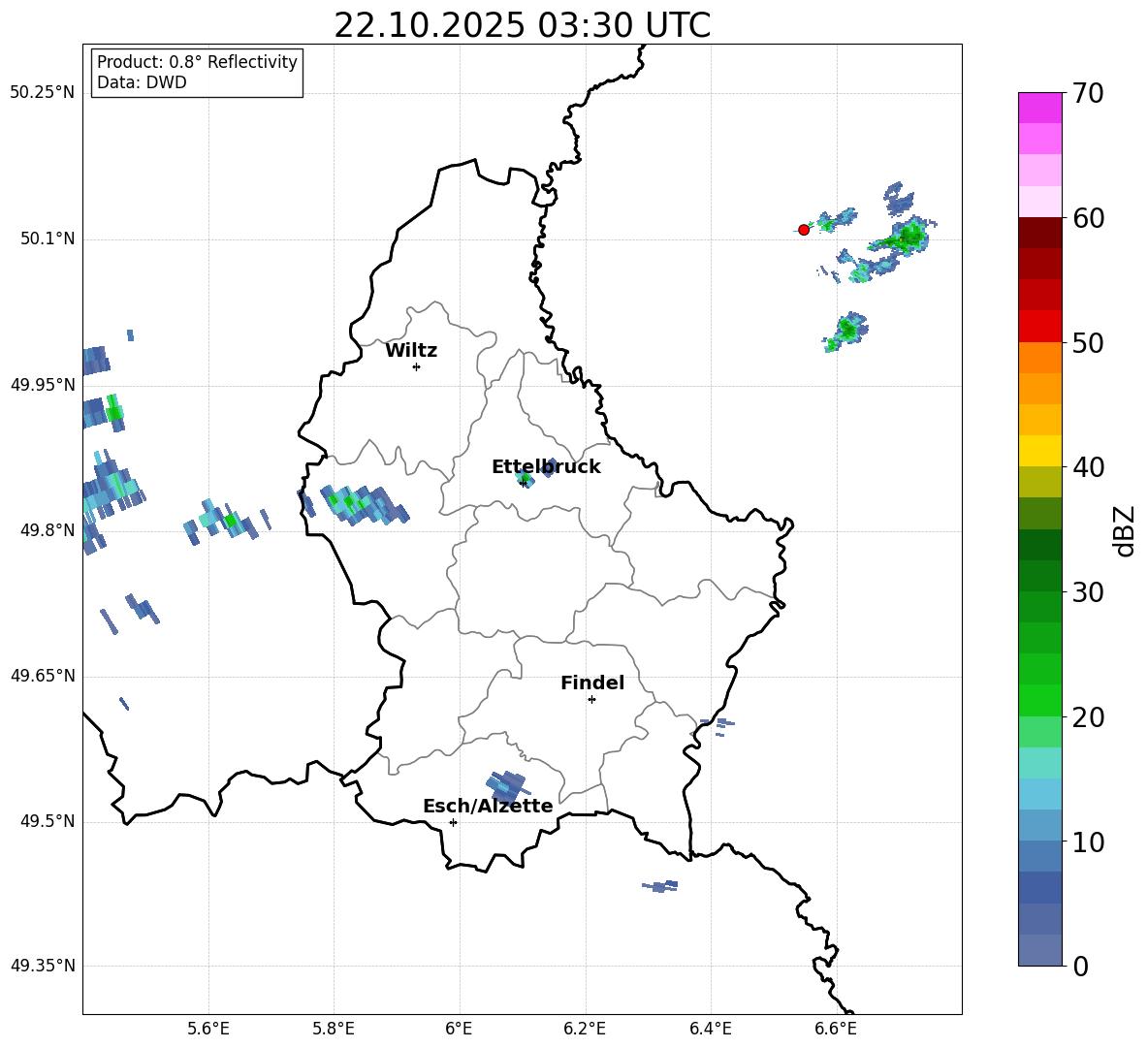Click the Ettelbruck city label

coord(546,467)
